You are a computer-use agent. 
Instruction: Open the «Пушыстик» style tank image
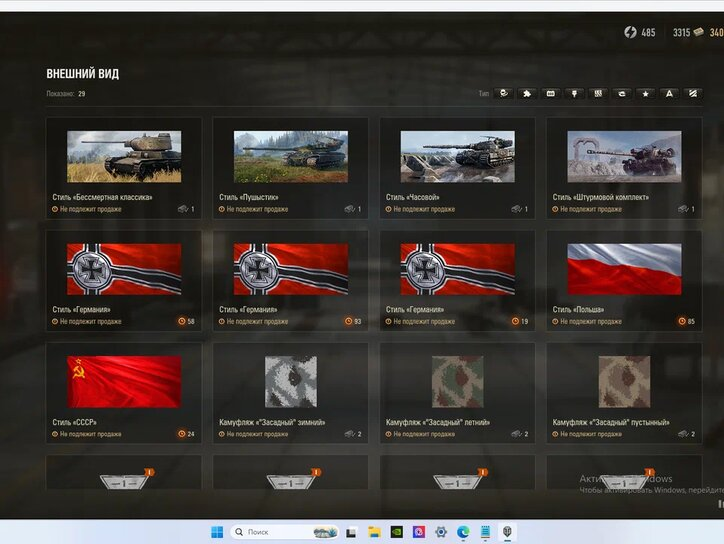[x=291, y=157]
